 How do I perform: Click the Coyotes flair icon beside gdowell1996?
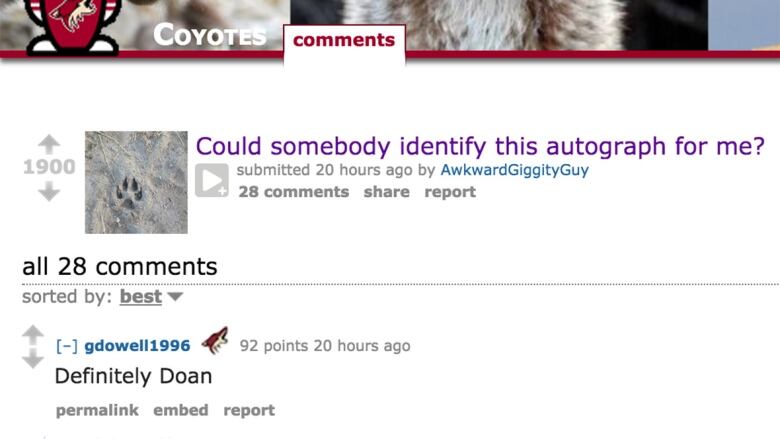(215, 341)
